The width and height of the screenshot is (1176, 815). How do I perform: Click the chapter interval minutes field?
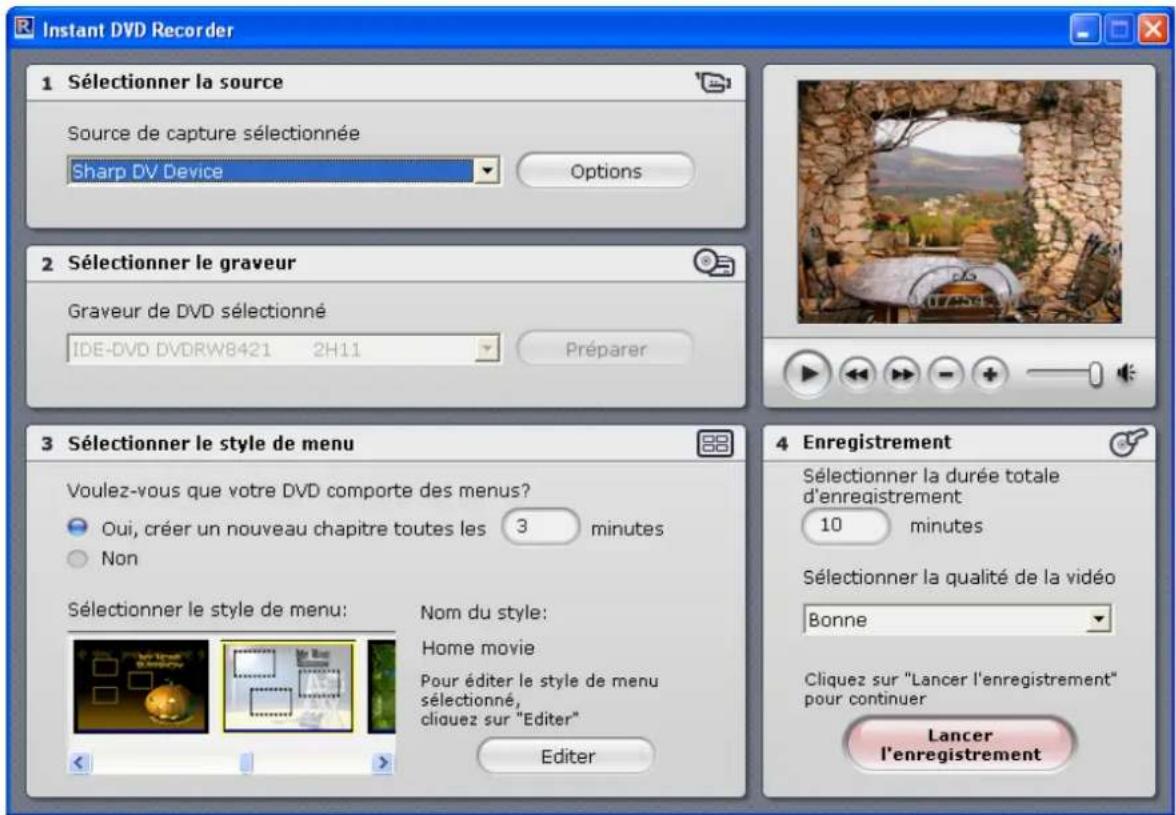(540, 527)
